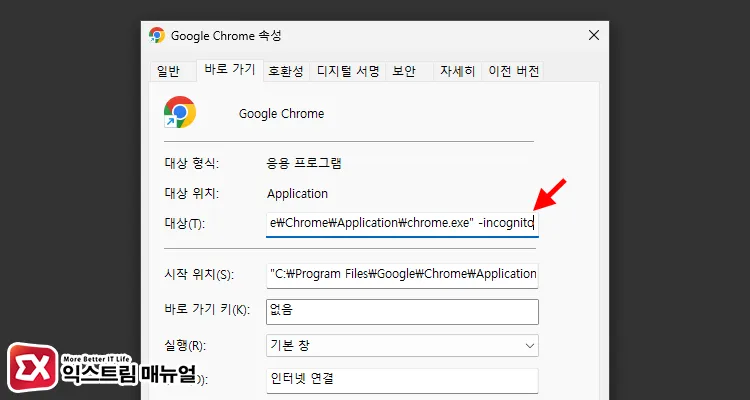750x400 pixels.
Task: Click the 대상(T) target path field
Action: (x=402, y=223)
